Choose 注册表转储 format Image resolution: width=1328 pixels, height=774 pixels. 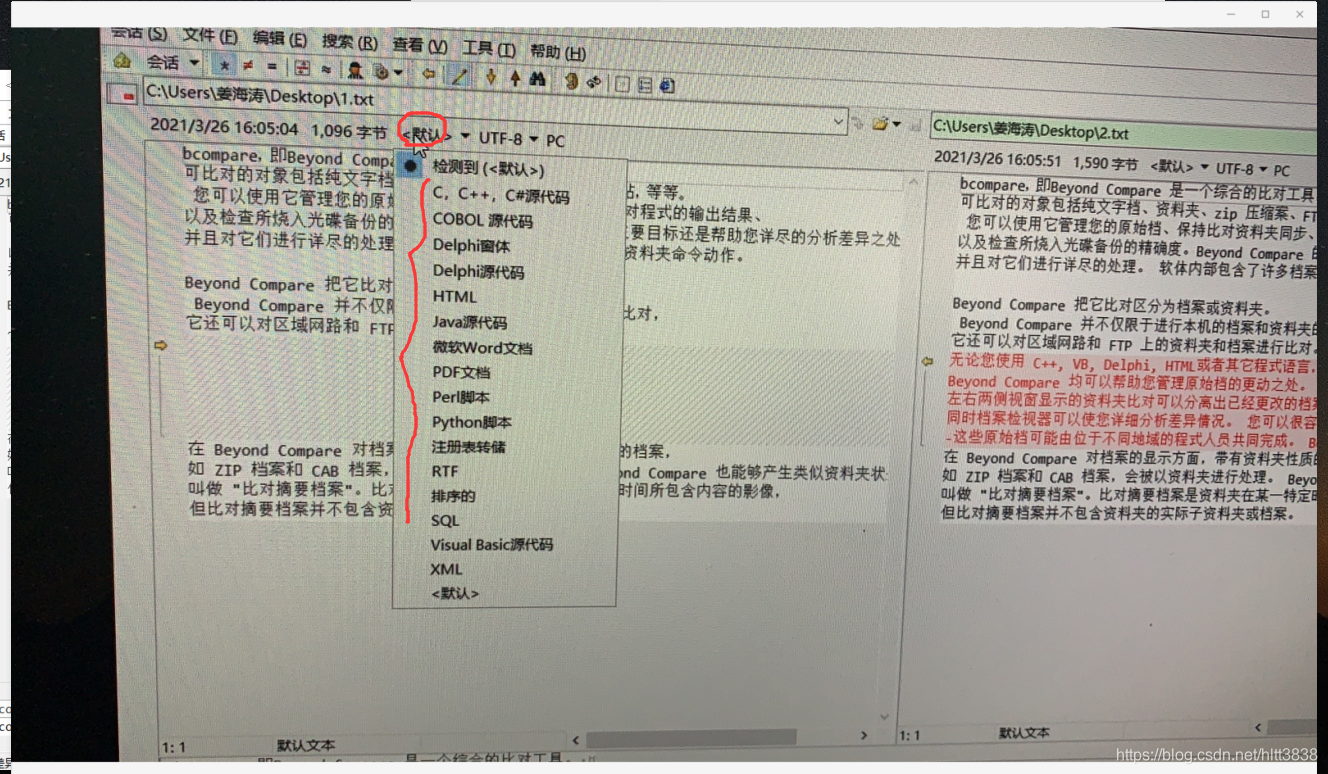[x=468, y=446]
